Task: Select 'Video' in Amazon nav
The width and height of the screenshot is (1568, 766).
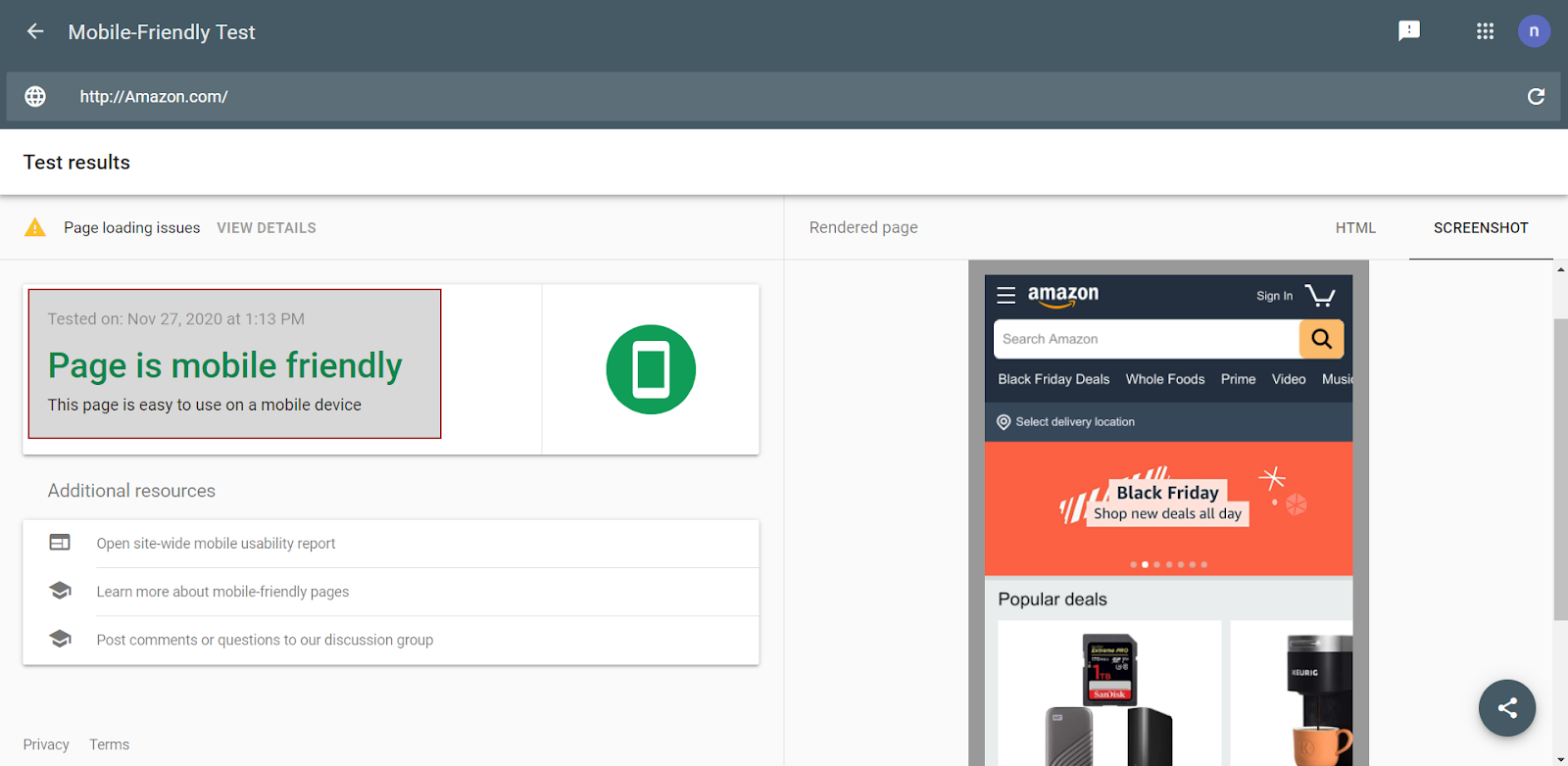Action: 1289,379
